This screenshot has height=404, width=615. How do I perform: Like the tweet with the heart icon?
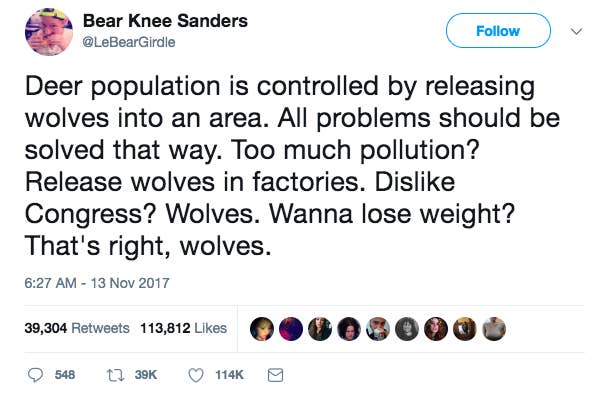tap(196, 375)
